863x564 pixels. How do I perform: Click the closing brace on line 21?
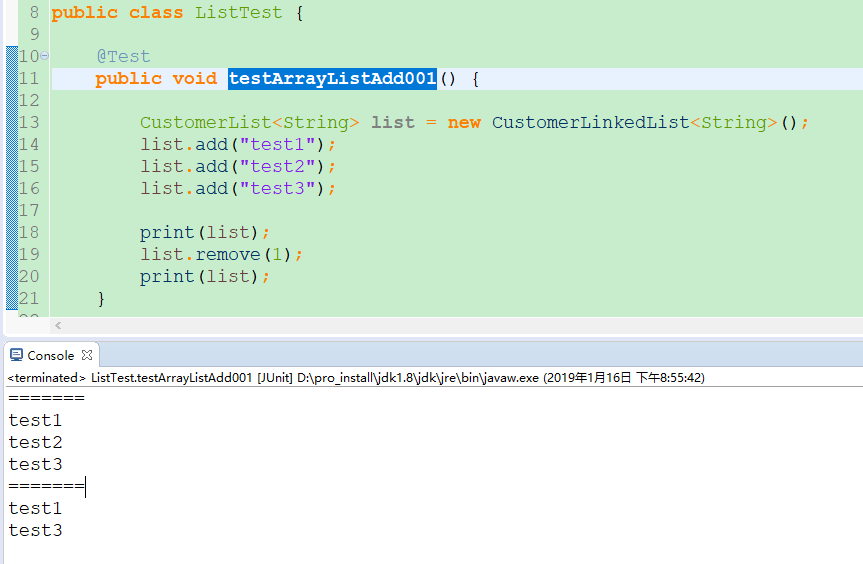coord(101,298)
